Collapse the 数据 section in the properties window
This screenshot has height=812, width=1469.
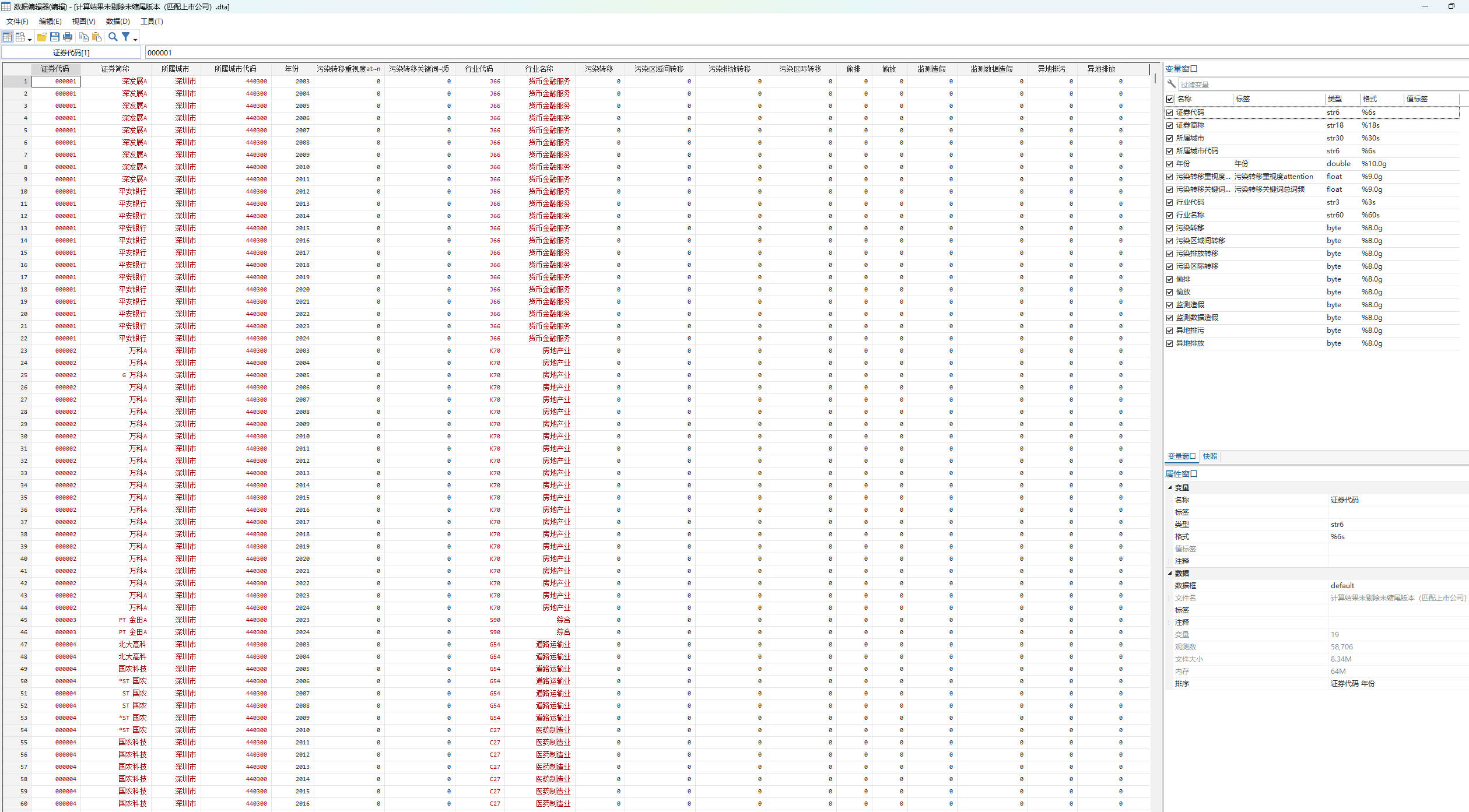(x=1170, y=573)
